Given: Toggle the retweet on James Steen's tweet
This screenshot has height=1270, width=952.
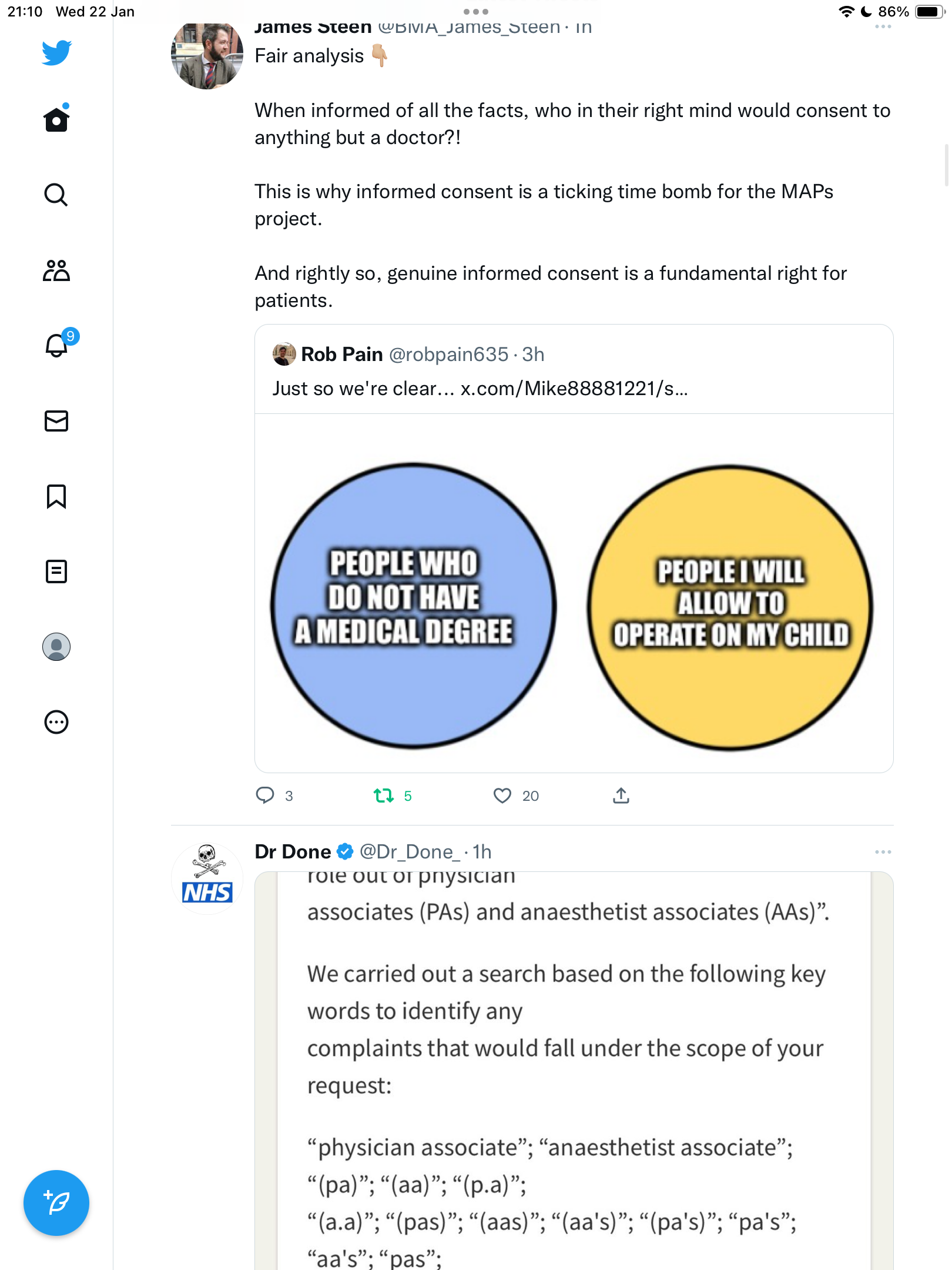Looking at the screenshot, I should point(384,796).
